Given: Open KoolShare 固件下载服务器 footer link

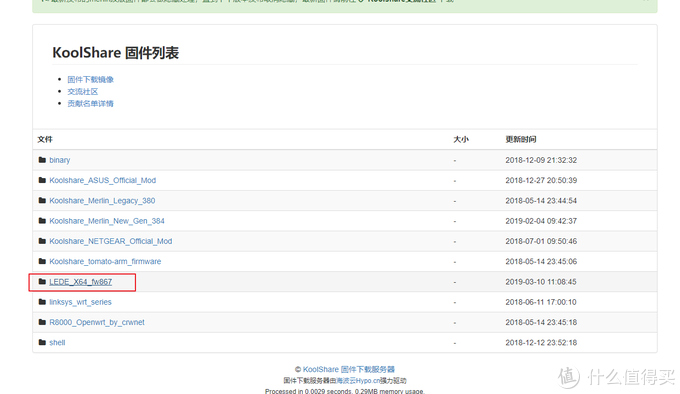Looking at the screenshot, I should [349, 369].
